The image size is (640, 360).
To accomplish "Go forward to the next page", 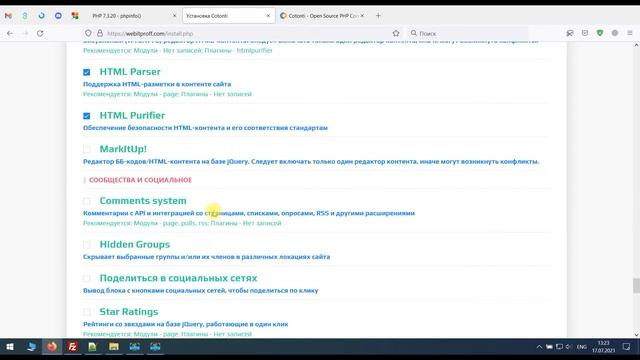I will [25, 33].
